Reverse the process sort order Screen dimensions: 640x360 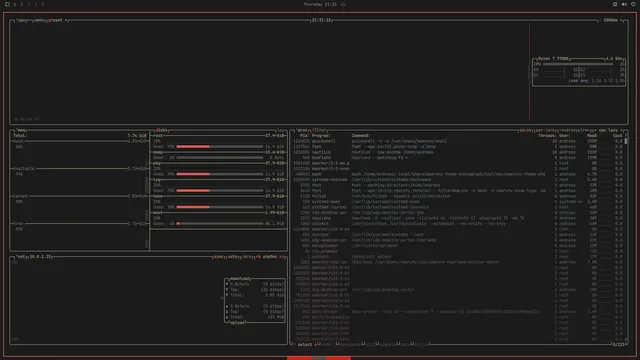tap(568, 130)
